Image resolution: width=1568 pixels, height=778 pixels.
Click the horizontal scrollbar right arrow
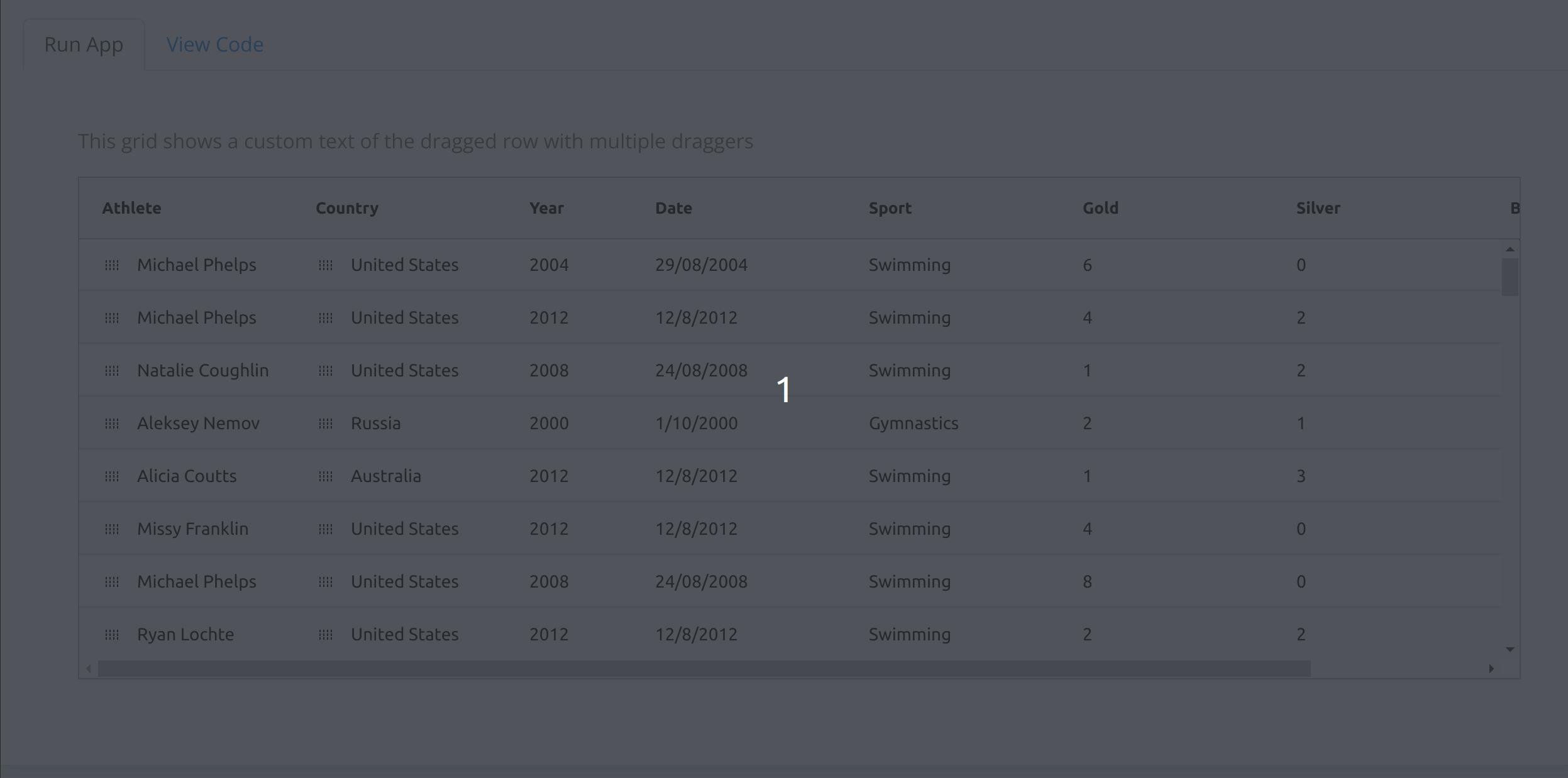click(1491, 669)
